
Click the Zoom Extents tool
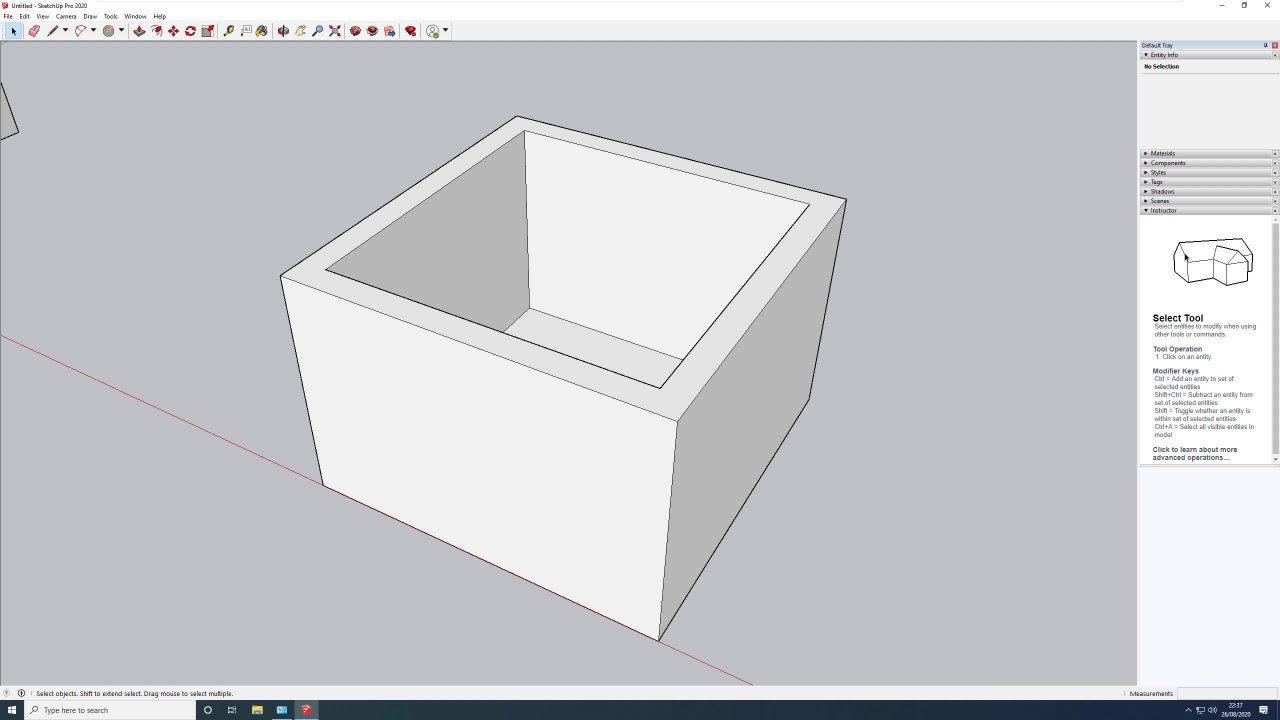(x=335, y=31)
